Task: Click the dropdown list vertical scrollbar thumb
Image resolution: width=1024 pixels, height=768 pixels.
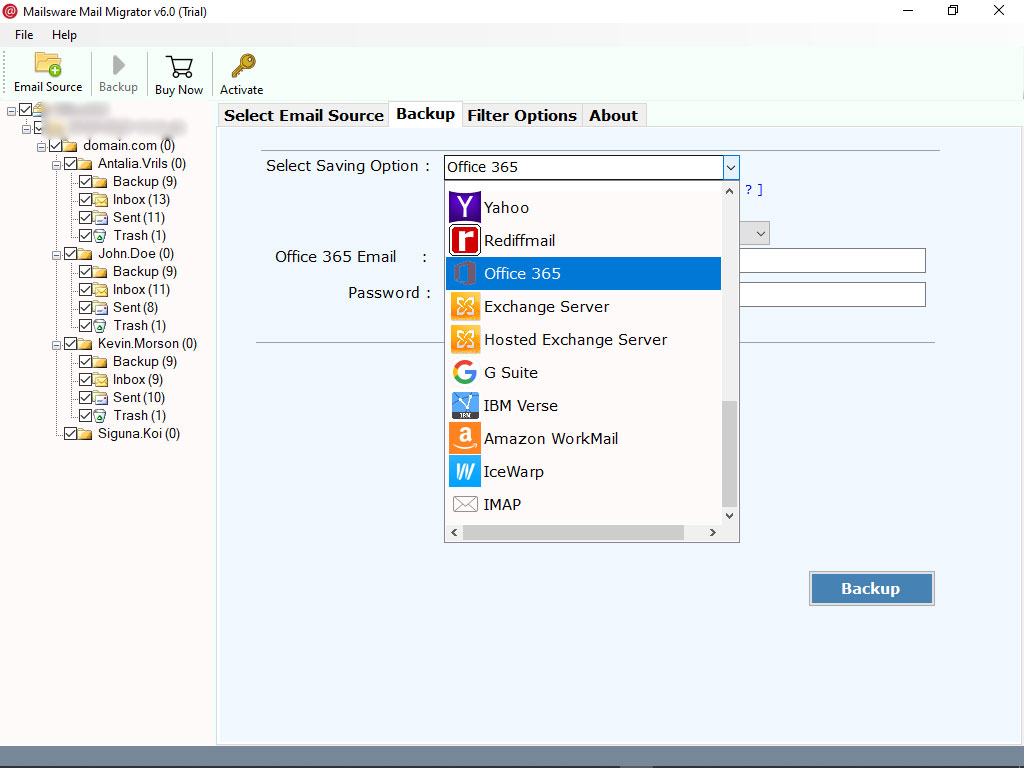Action: [x=729, y=453]
